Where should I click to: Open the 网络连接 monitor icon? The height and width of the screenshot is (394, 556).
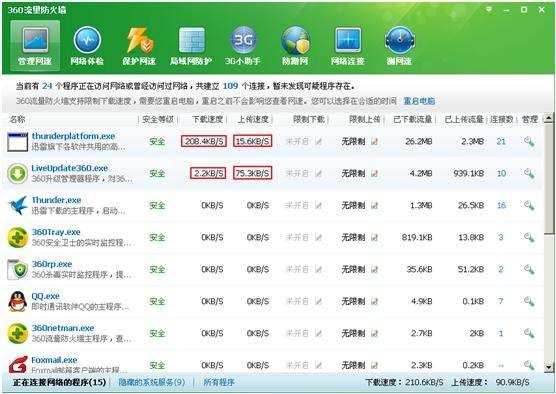click(348, 46)
